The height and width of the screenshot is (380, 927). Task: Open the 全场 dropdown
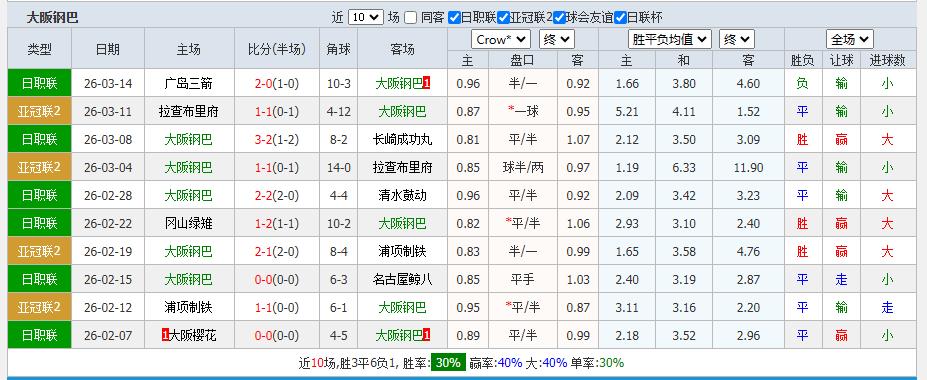click(850, 40)
